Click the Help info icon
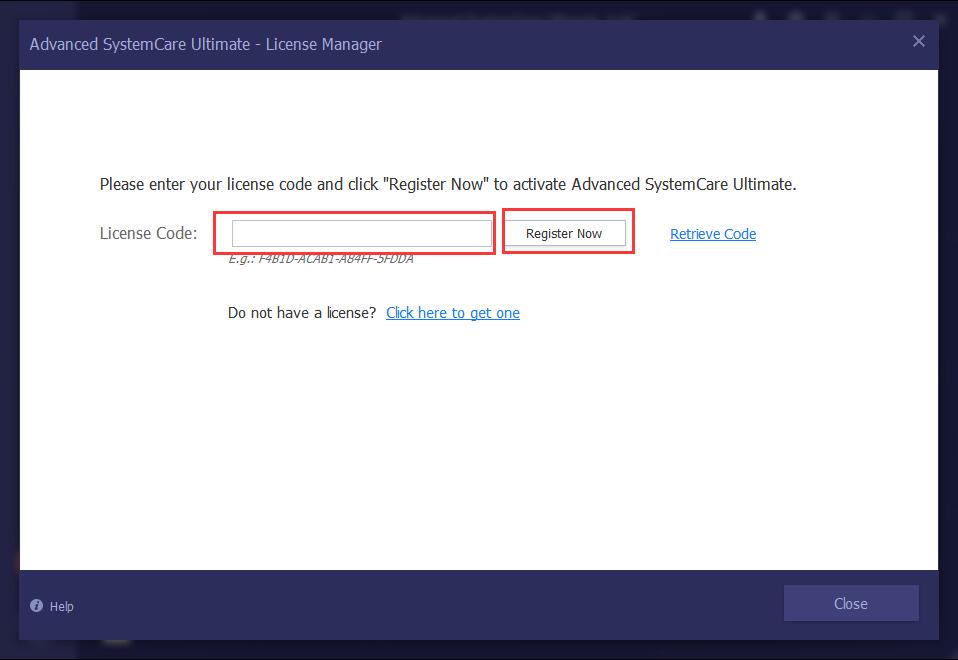958x660 pixels. click(37, 606)
